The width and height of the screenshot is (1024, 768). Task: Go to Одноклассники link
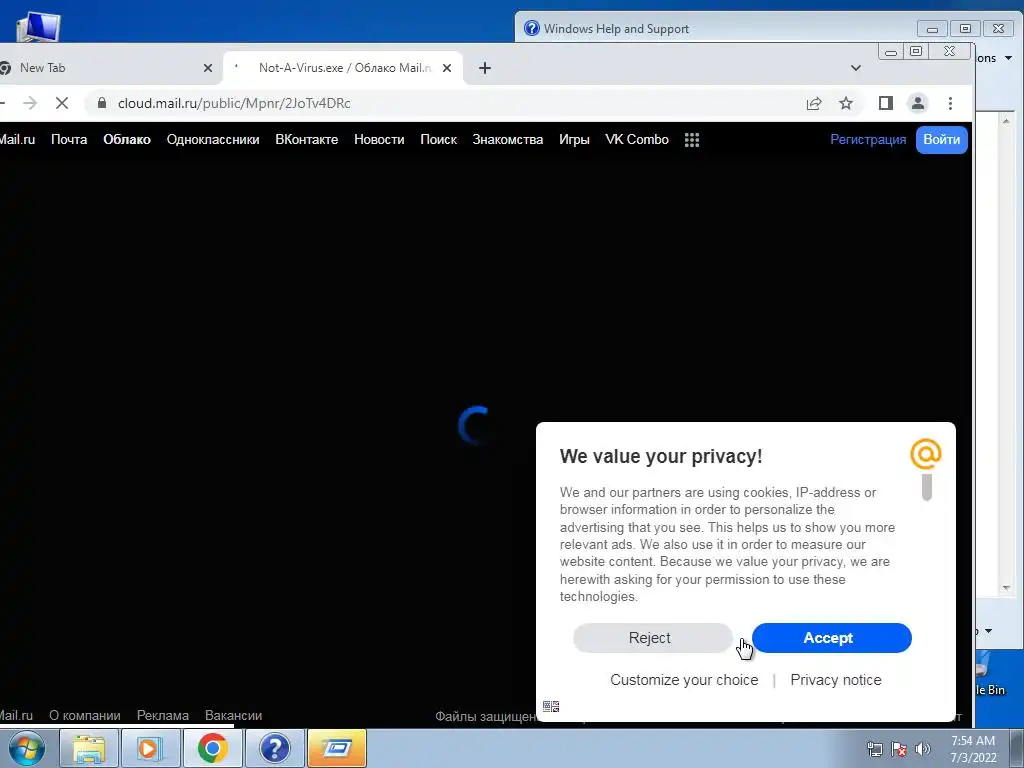[x=213, y=140]
